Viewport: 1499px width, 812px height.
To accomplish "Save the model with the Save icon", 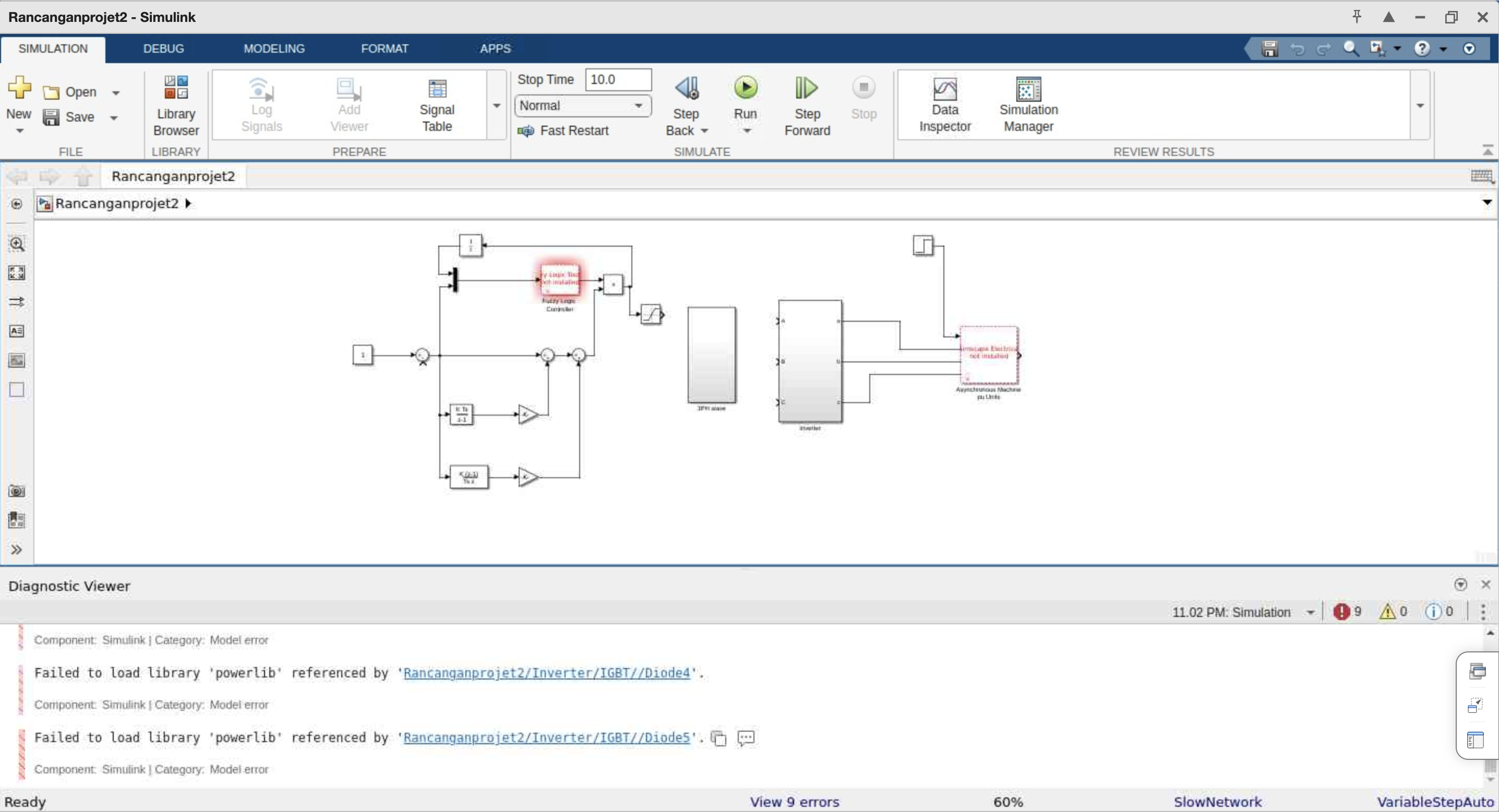I will click(51, 117).
